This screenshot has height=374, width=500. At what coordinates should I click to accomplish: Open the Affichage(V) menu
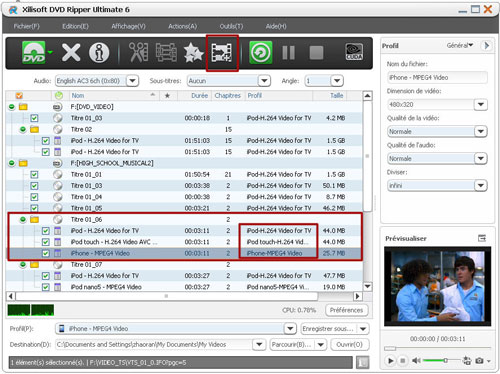pos(129,26)
